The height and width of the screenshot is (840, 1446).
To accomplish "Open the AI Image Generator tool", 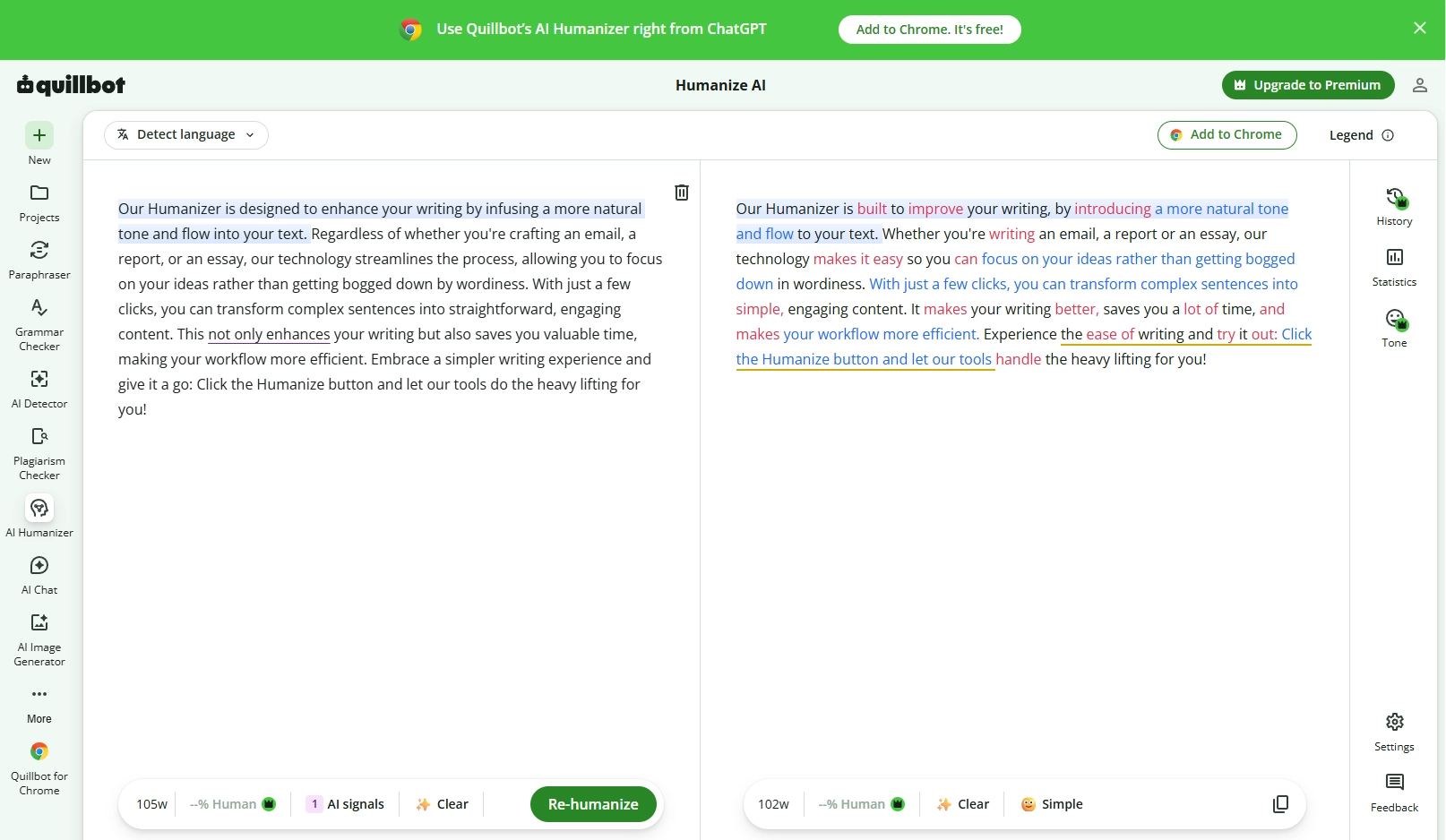I will (x=39, y=639).
